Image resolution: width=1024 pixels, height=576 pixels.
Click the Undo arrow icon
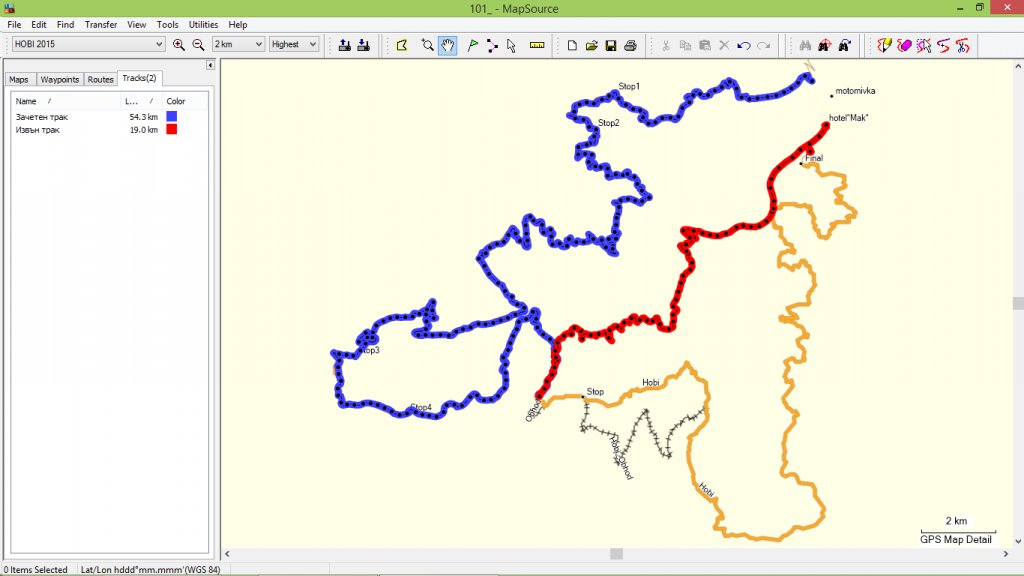click(743, 45)
